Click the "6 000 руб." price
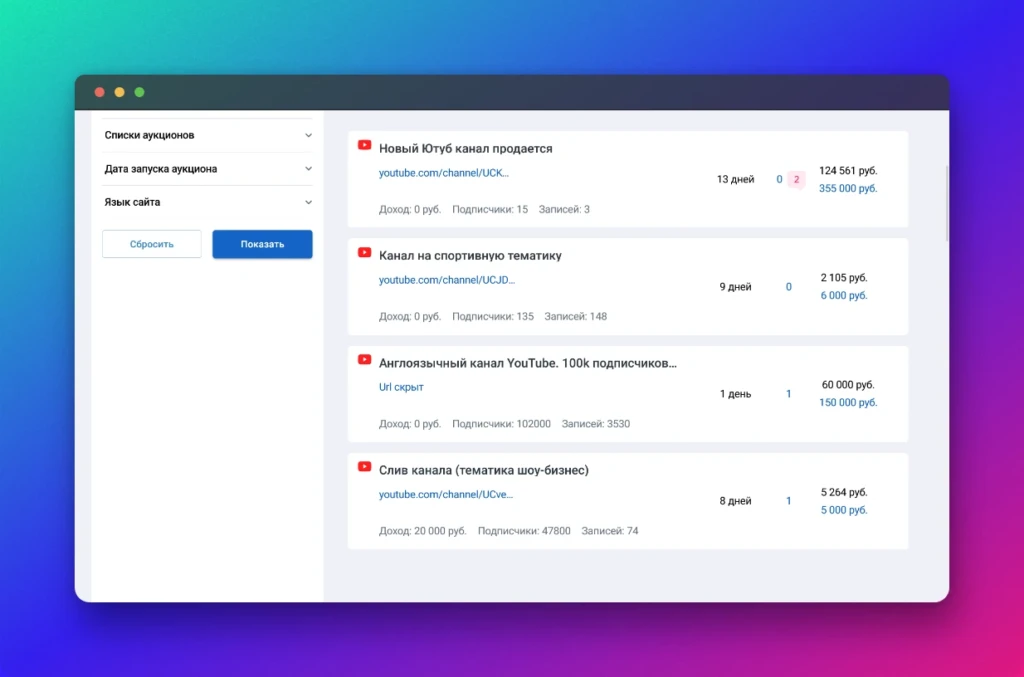This screenshot has height=677, width=1024. pyautogui.click(x=844, y=295)
